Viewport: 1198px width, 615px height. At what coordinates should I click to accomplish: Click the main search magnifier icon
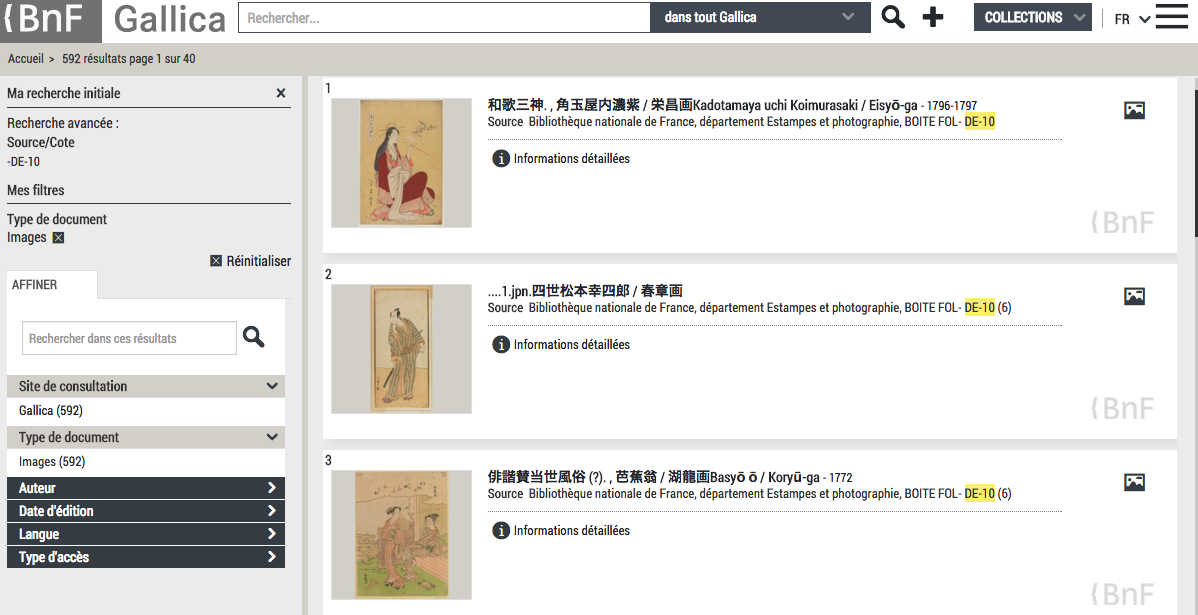pos(893,17)
